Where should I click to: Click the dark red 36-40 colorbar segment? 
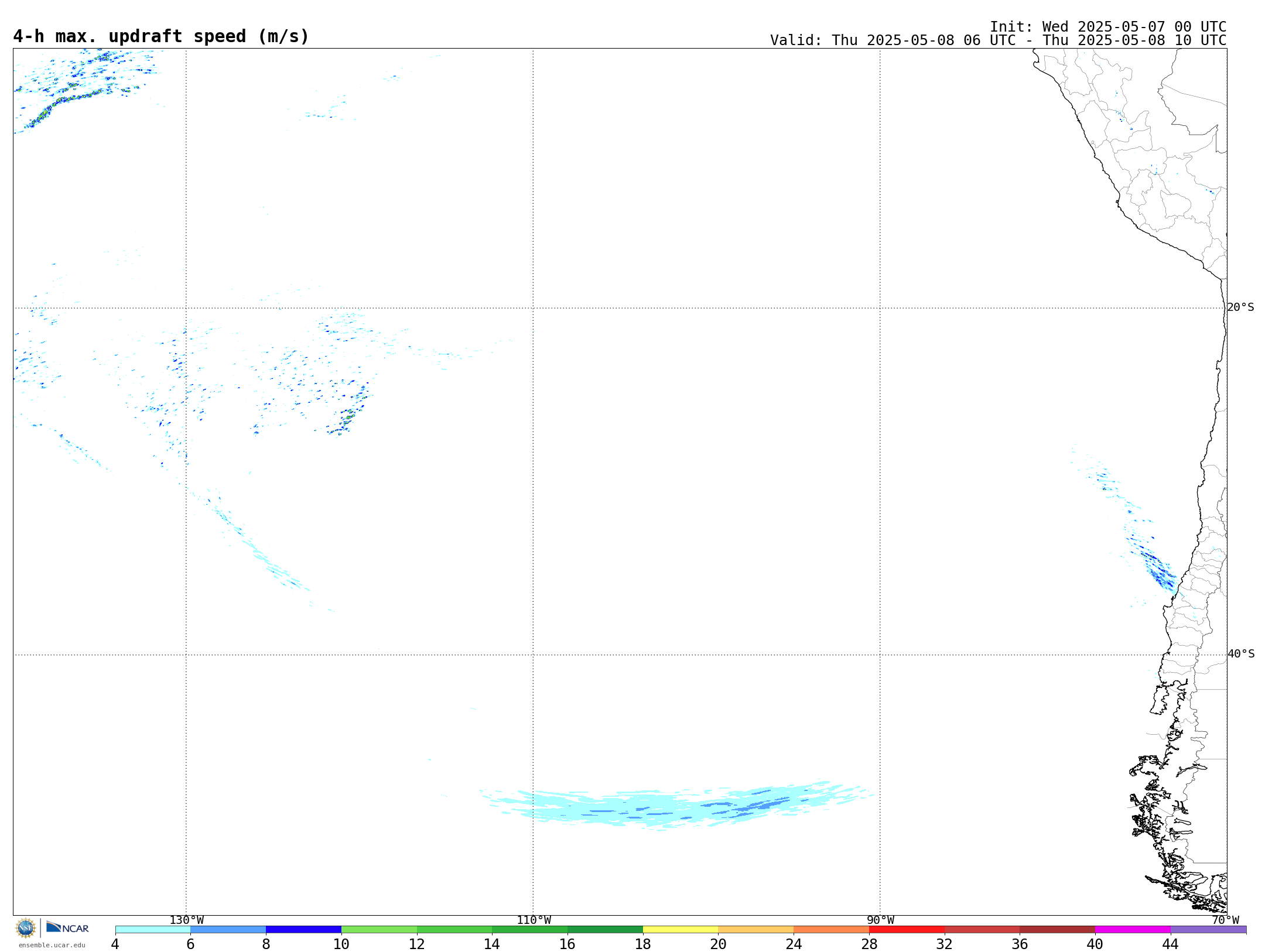coord(1058,930)
